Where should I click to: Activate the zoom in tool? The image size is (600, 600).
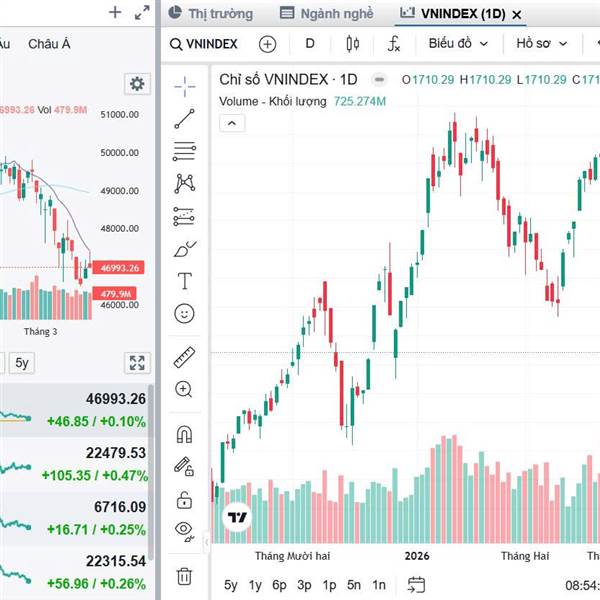point(185,389)
